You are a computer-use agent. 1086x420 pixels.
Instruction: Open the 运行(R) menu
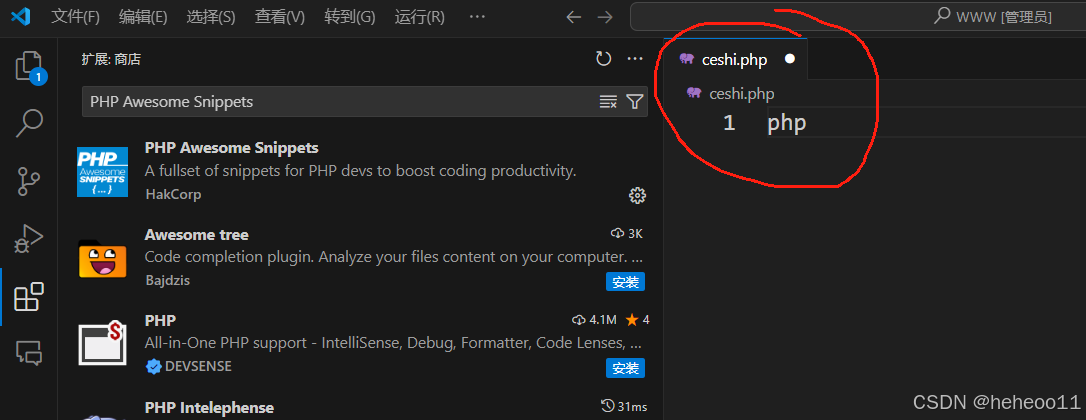[x=420, y=17]
